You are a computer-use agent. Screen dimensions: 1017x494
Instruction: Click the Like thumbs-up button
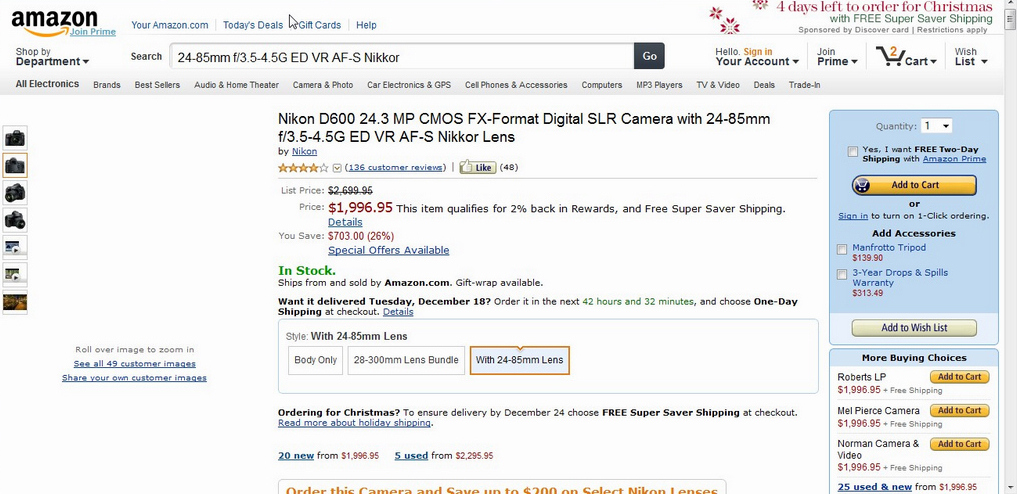(477, 167)
